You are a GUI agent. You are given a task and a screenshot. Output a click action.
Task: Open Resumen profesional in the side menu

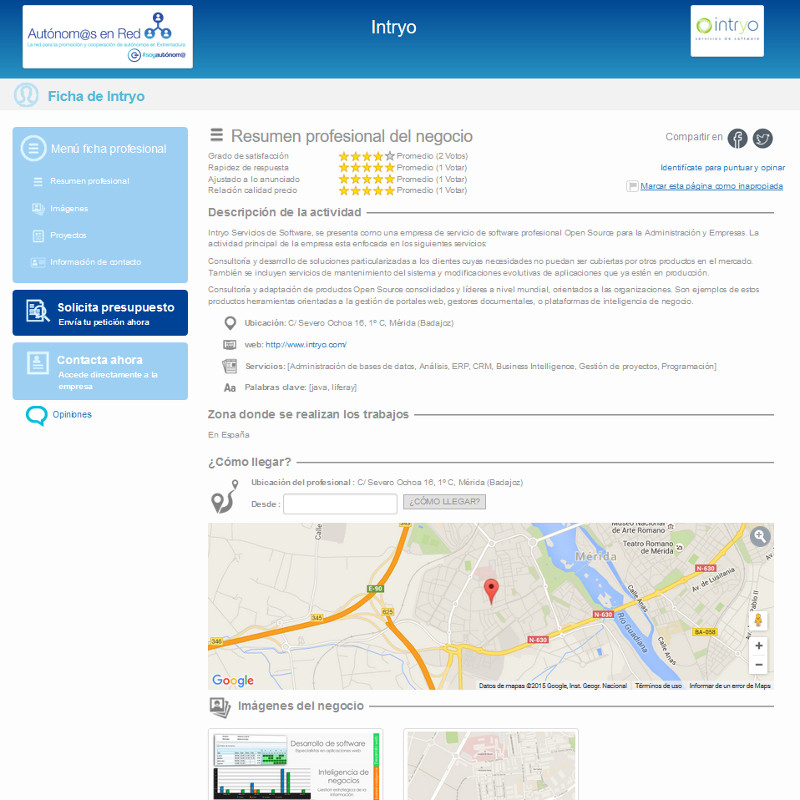click(89, 181)
